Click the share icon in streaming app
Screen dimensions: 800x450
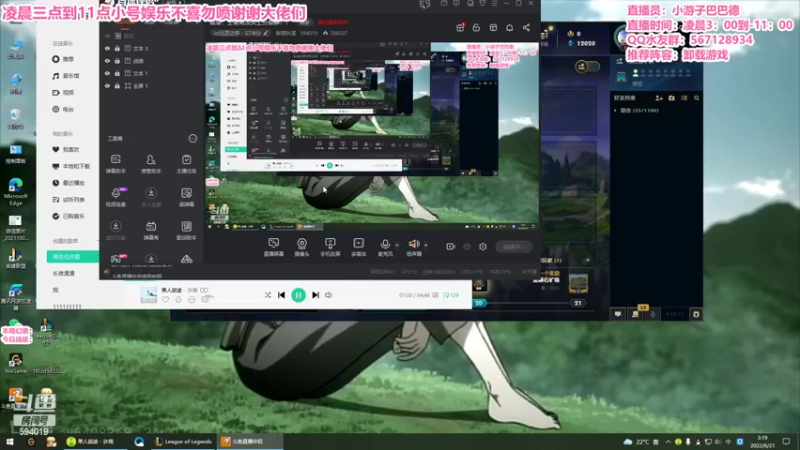[526, 28]
